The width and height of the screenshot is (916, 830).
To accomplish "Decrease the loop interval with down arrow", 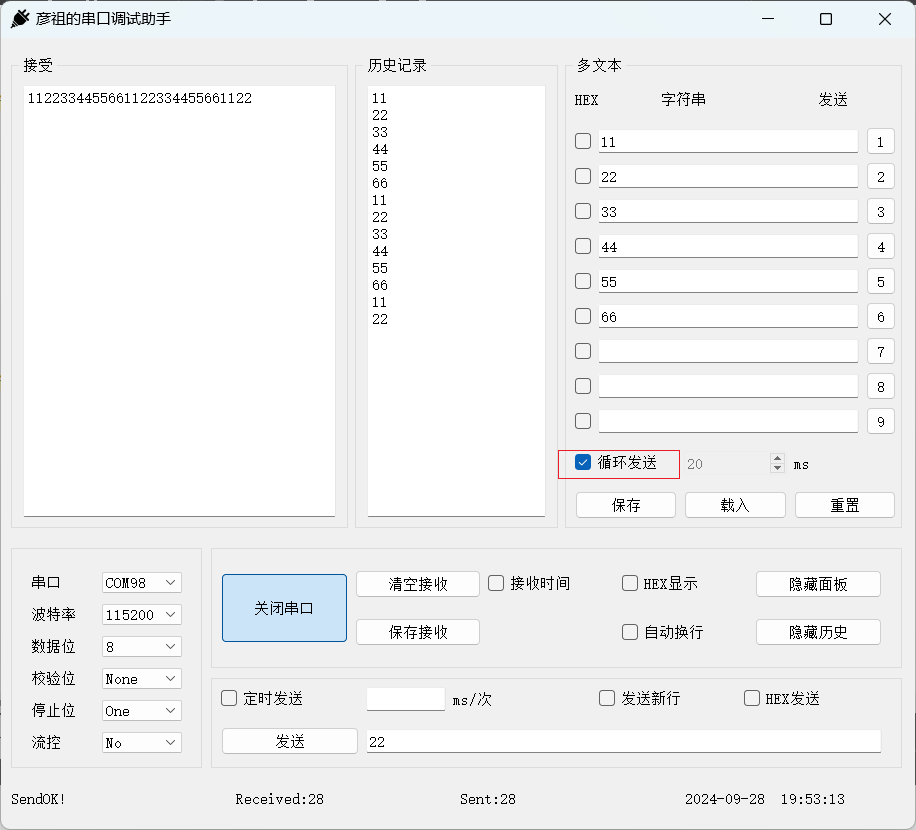I will [x=777, y=468].
